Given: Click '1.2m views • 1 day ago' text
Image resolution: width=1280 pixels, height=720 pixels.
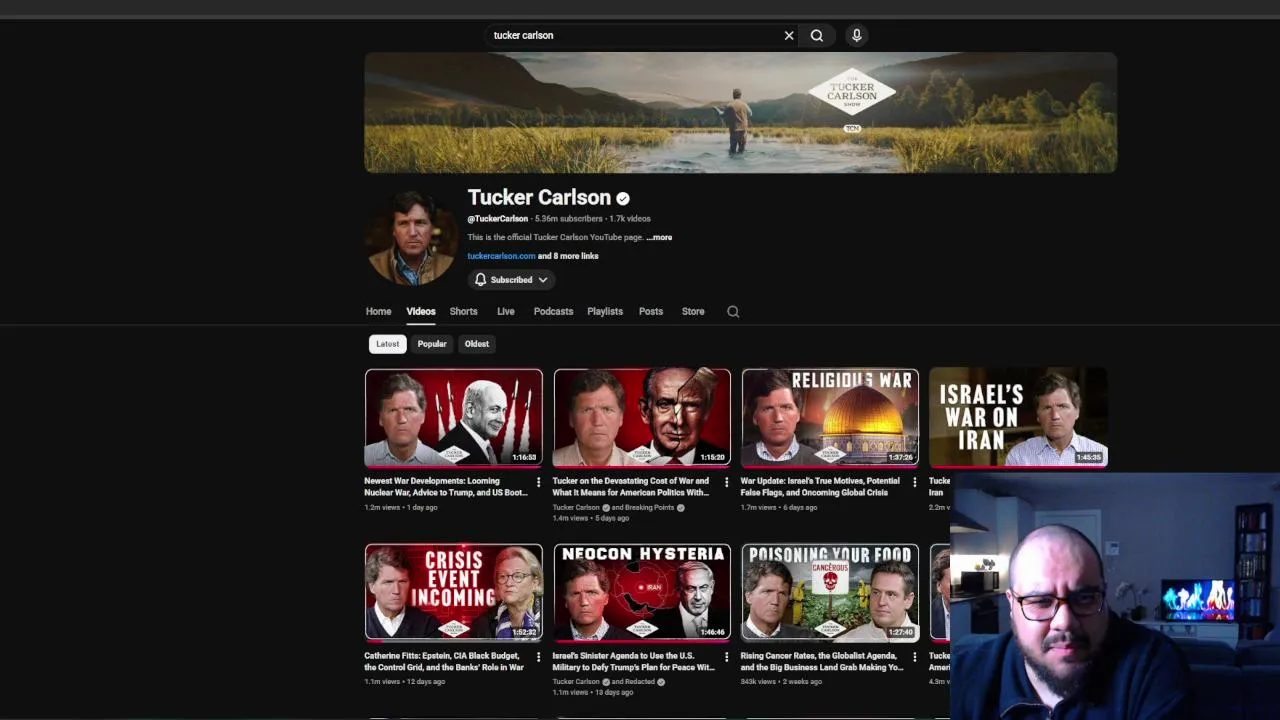Looking at the screenshot, I should (401, 507).
